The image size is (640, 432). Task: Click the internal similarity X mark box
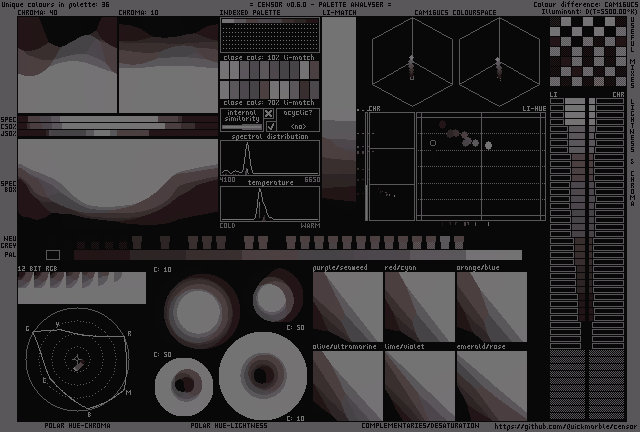269,114
